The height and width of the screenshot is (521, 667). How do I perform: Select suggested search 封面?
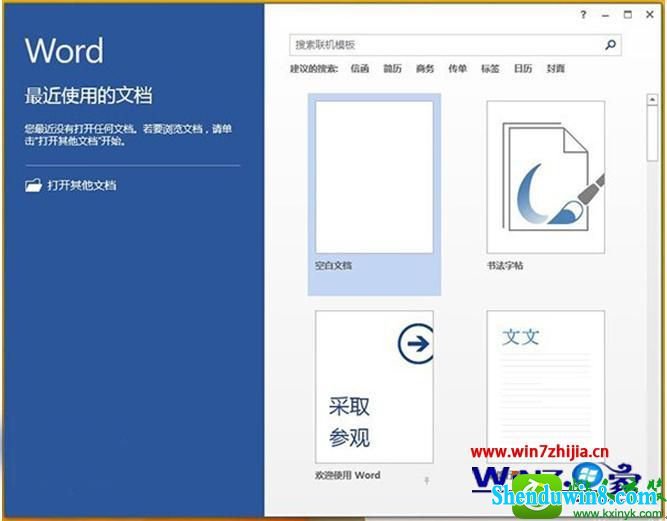pos(556,68)
